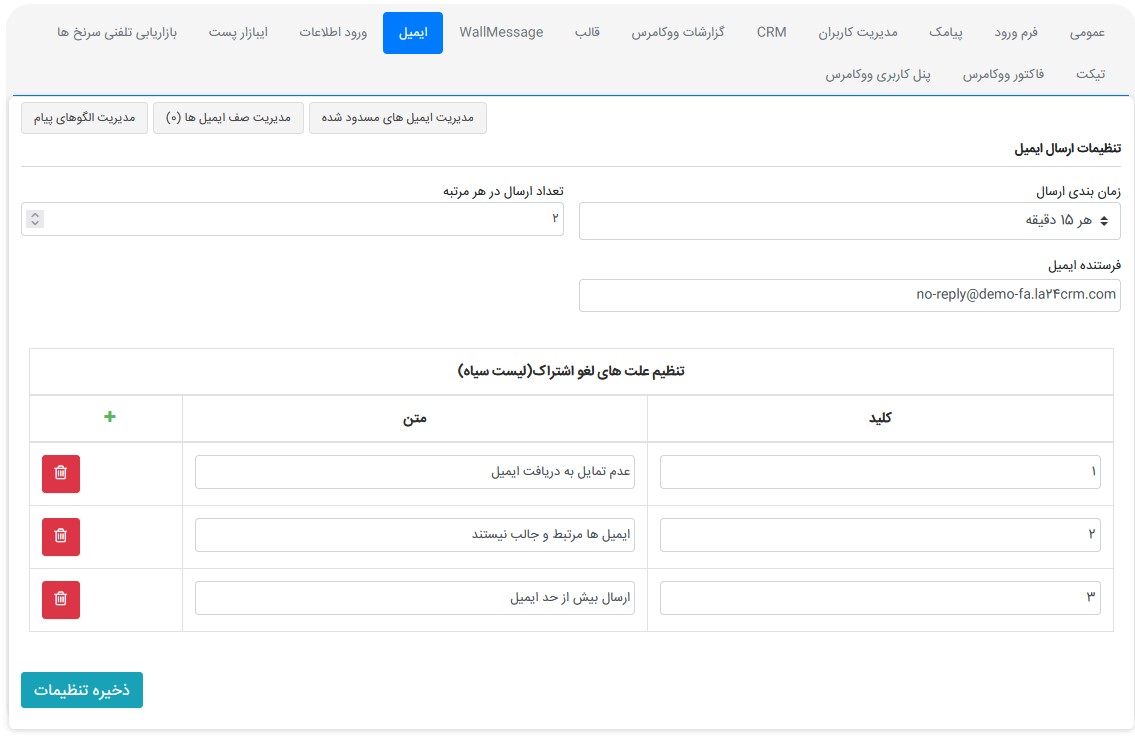Switch to the فاکتور ووکامرس tab
The height and width of the screenshot is (738, 1135).
tap(1003, 75)
